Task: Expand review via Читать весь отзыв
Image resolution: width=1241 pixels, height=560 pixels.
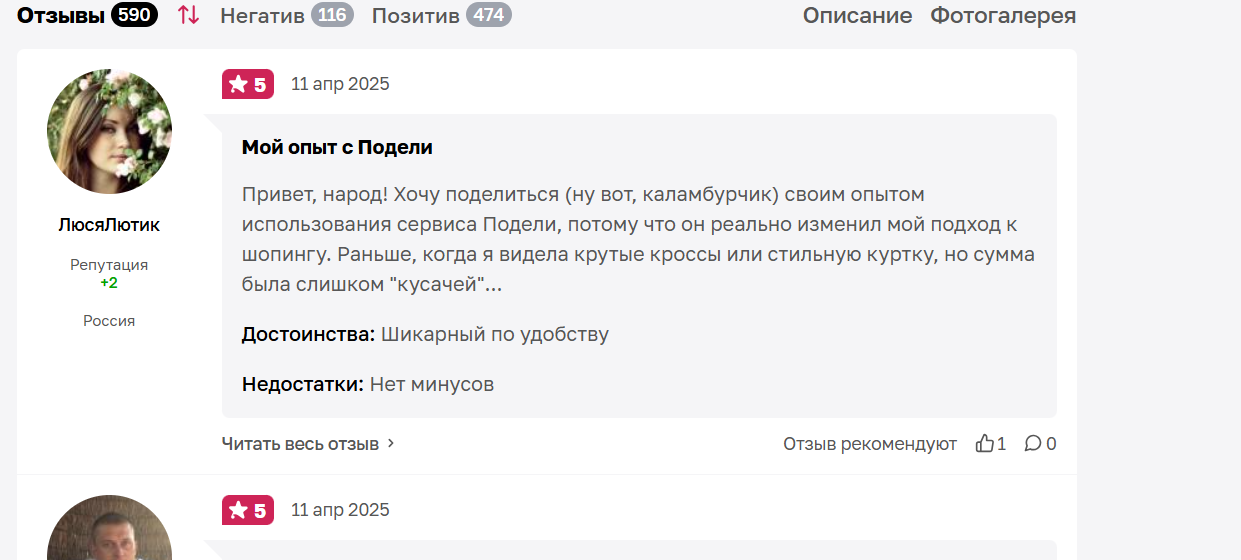Action: (x=300, y=443)
